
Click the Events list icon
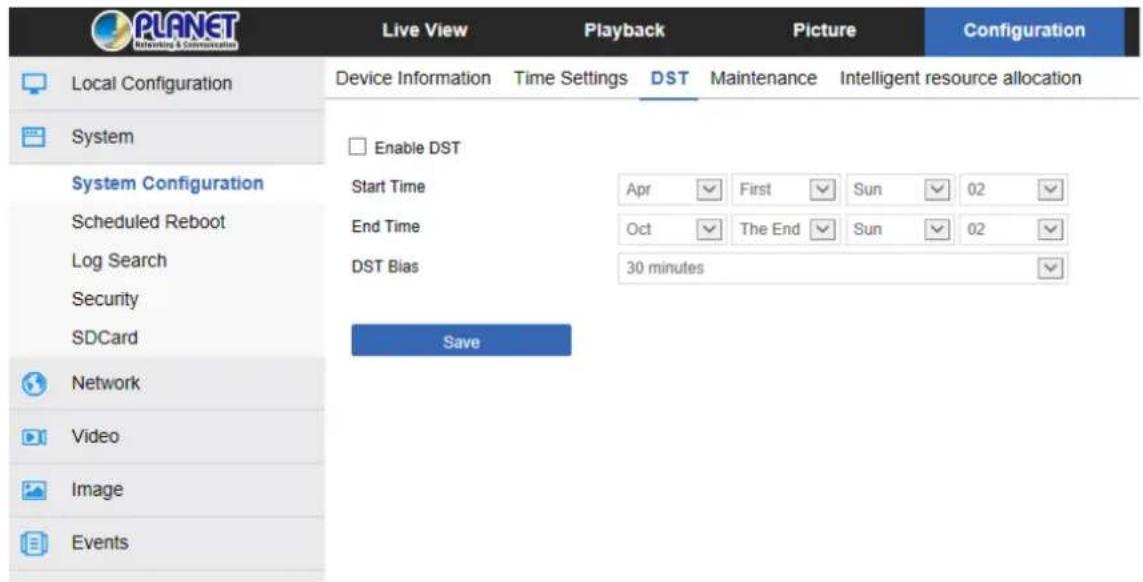pyautogui.click(x=34, y=543)
